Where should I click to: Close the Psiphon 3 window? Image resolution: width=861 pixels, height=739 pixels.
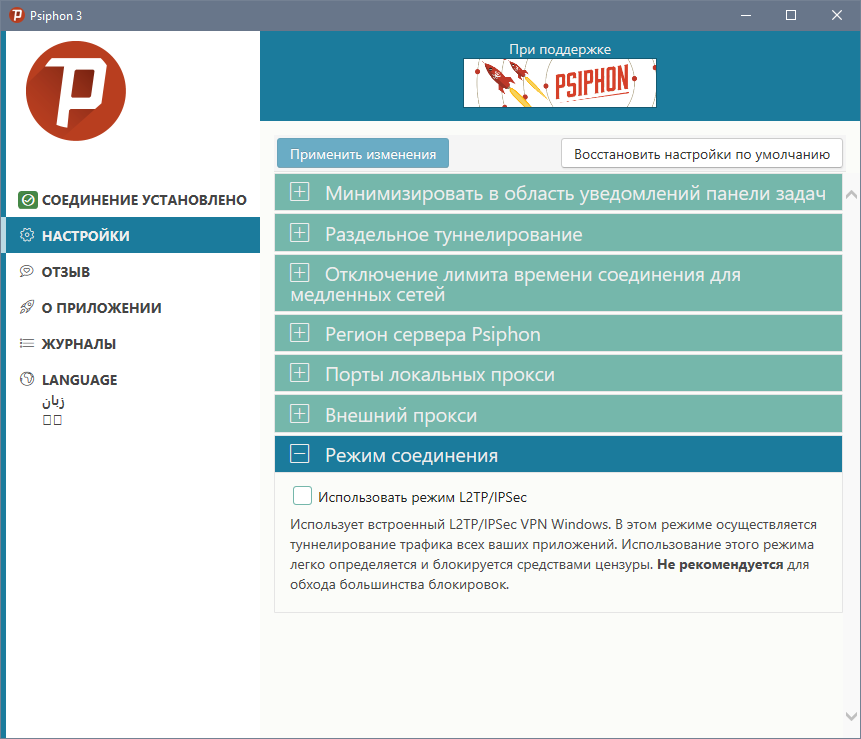[836, 15]
